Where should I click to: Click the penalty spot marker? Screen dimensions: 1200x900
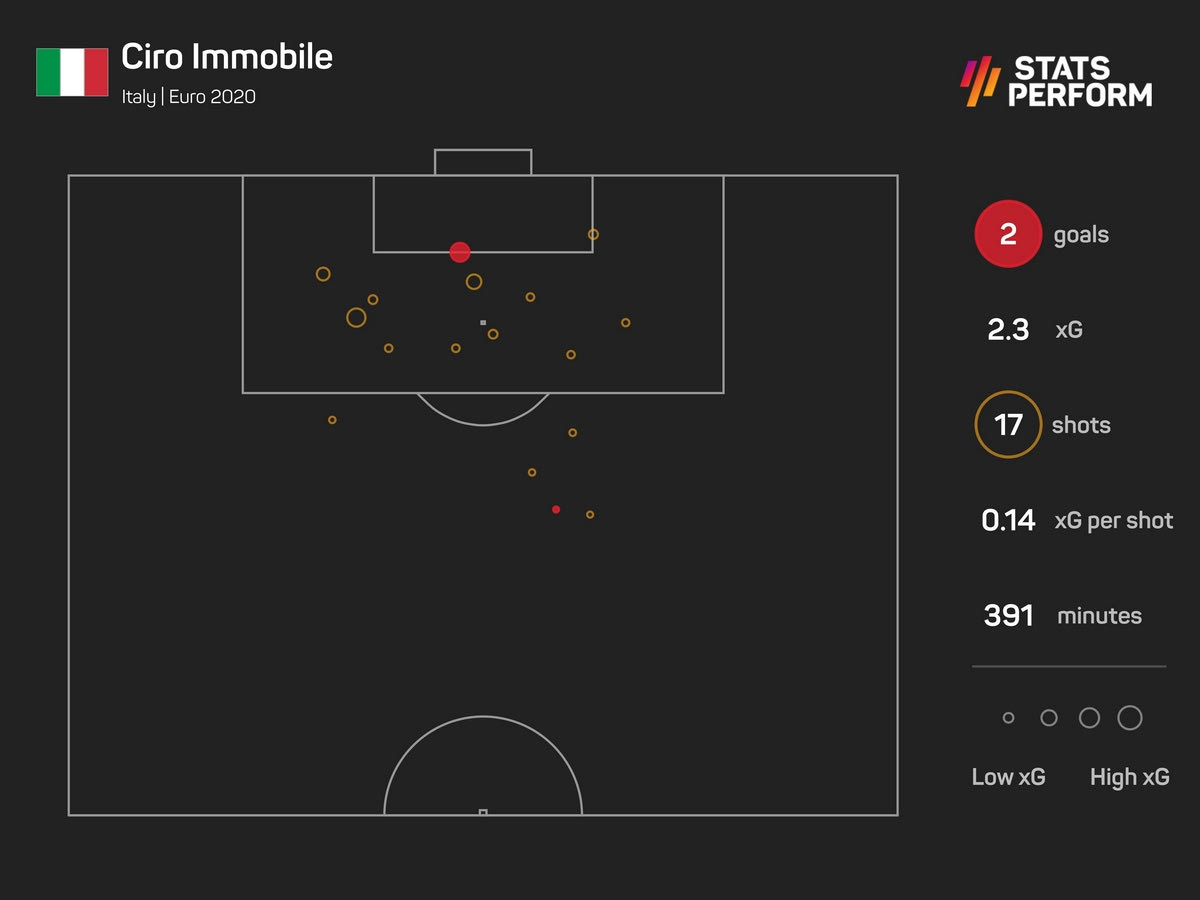pos(483,323)
